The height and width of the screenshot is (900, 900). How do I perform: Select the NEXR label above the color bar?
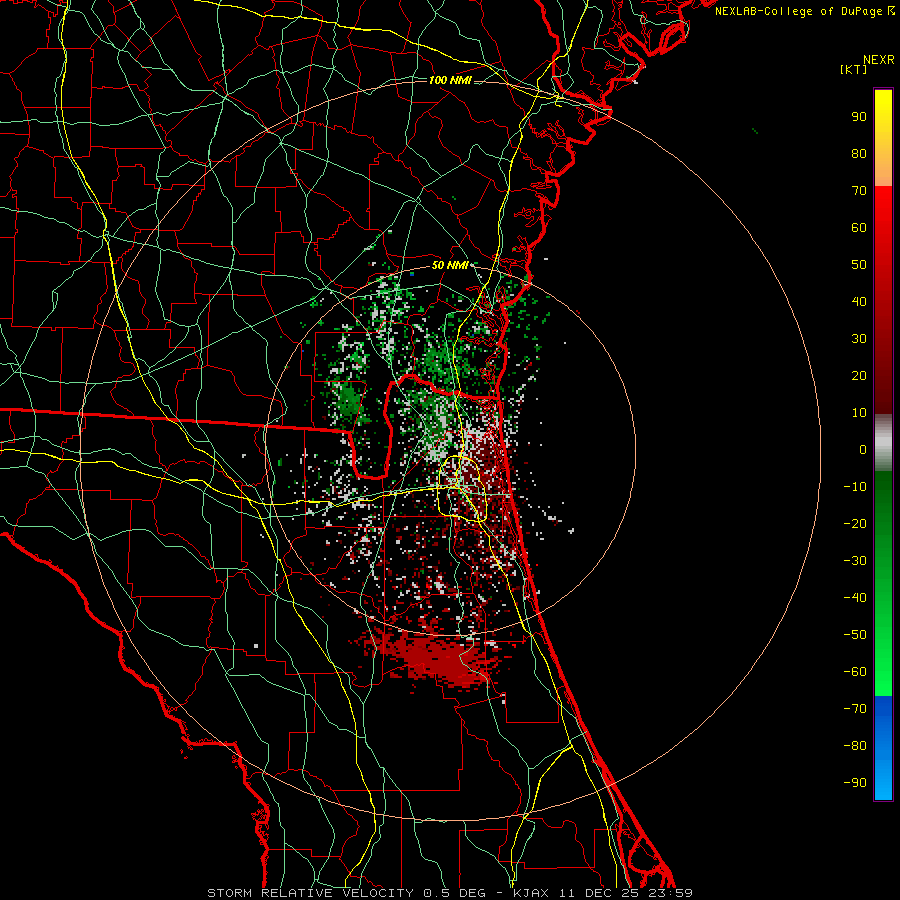tap(879, 60)
